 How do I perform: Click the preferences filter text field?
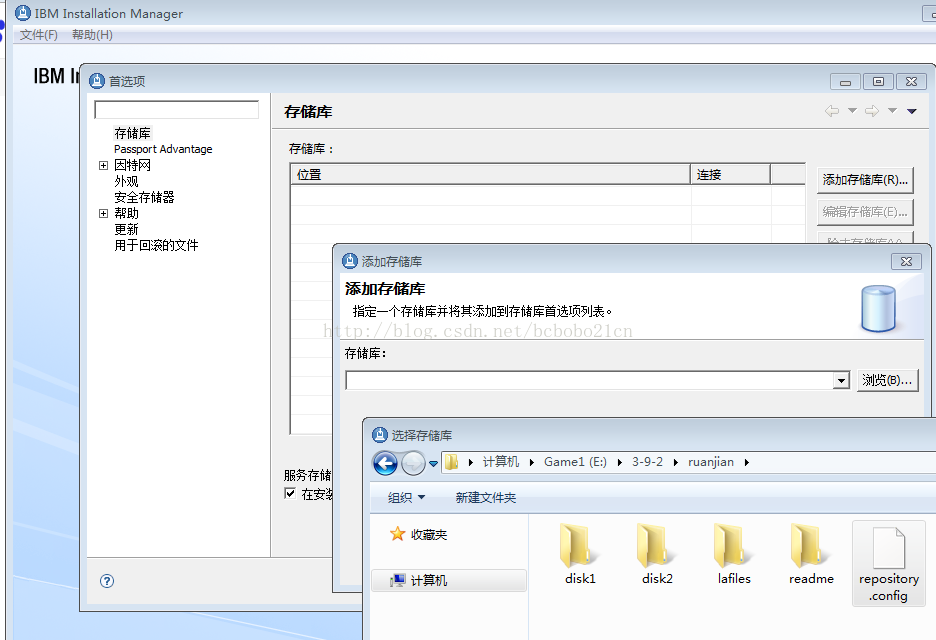pyautogui.click(x=177, y=110)
